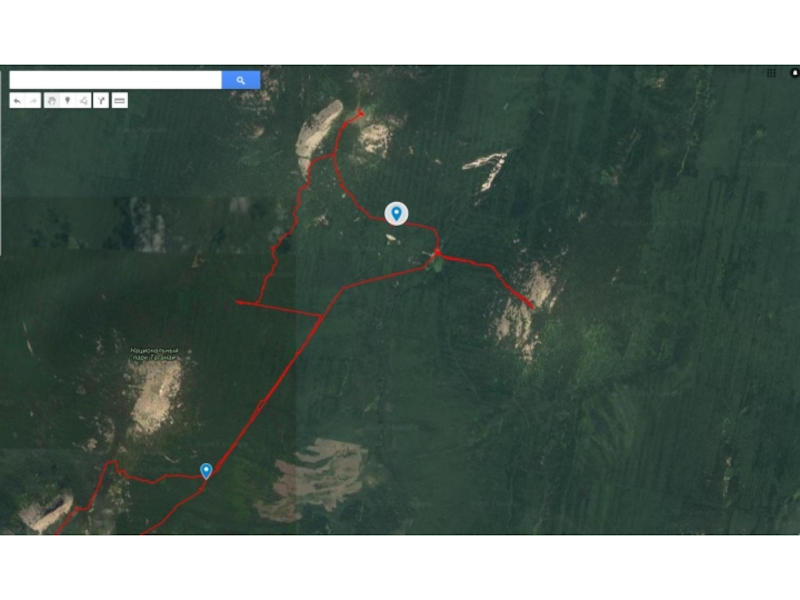
Task: Click the red trail junction node east of pin
Action: pos(437,252)
